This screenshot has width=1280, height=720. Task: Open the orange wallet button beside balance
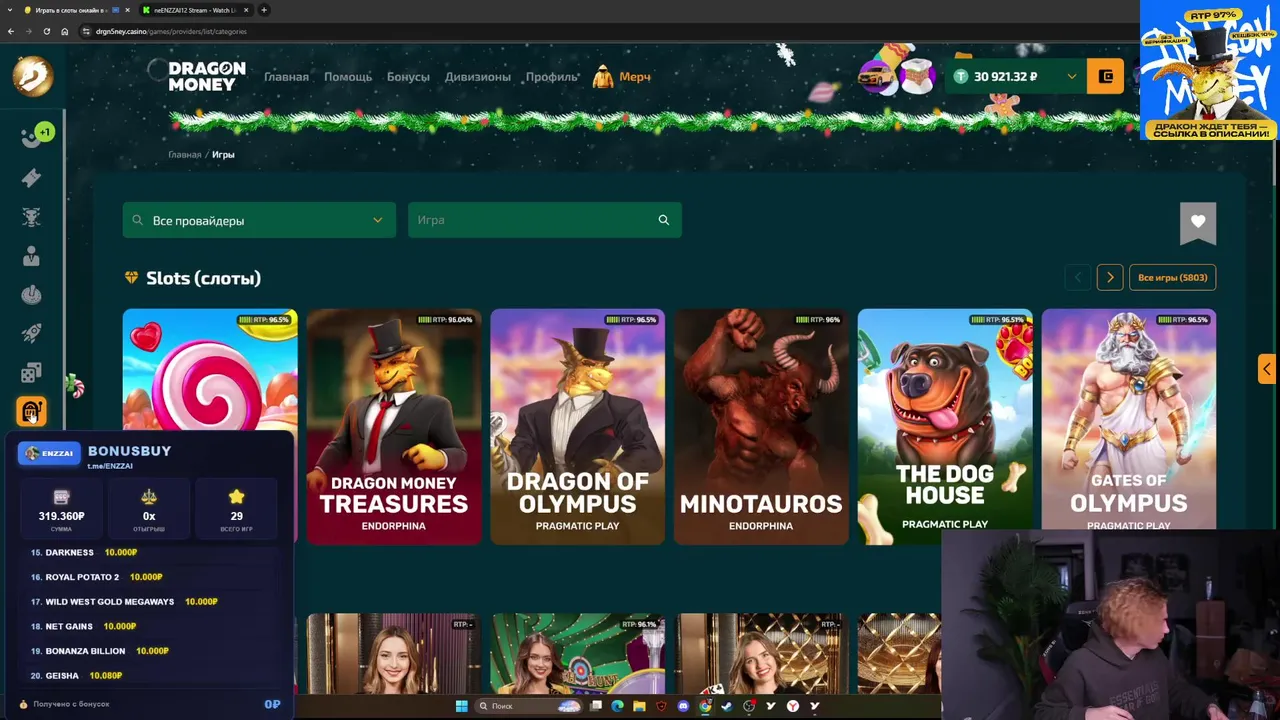[x=1105, y=76]
